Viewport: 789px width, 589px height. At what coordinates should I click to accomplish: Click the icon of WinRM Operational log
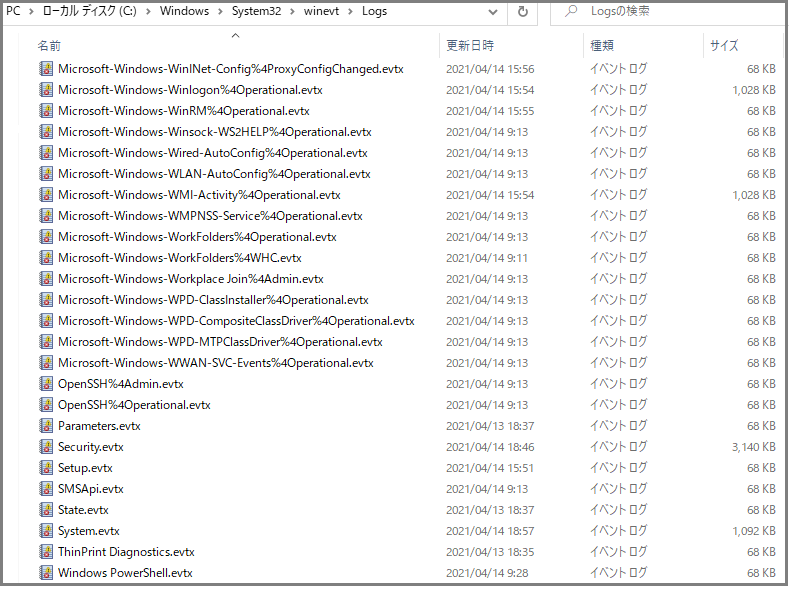[46, 111]
